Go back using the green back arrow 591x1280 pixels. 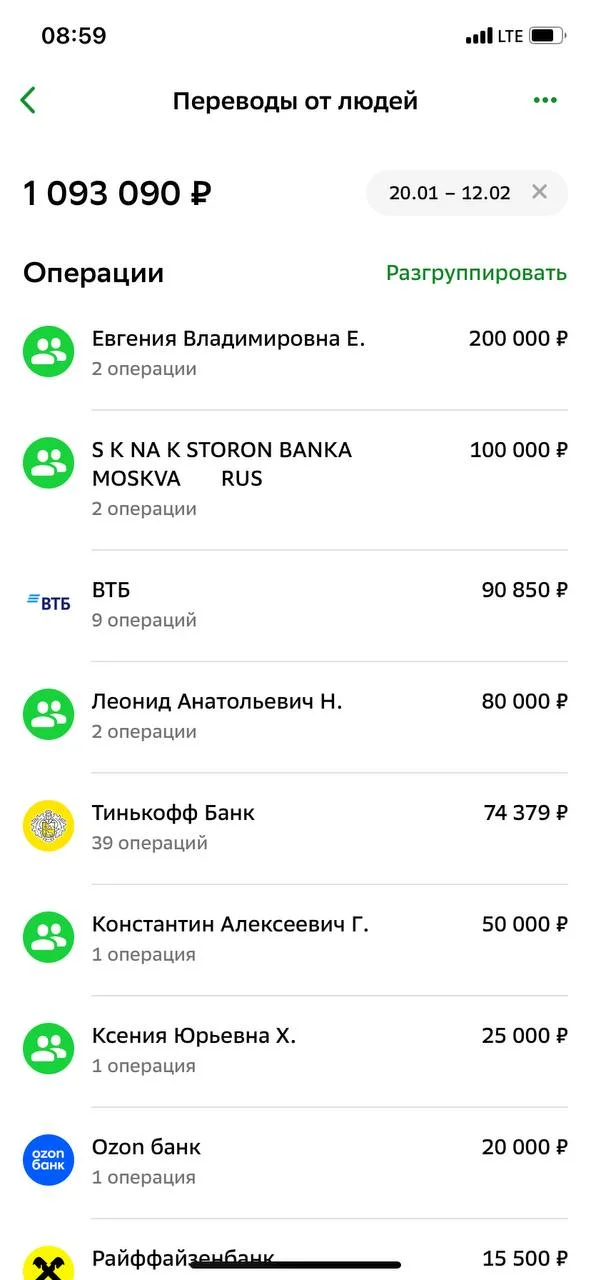(28, 100)
